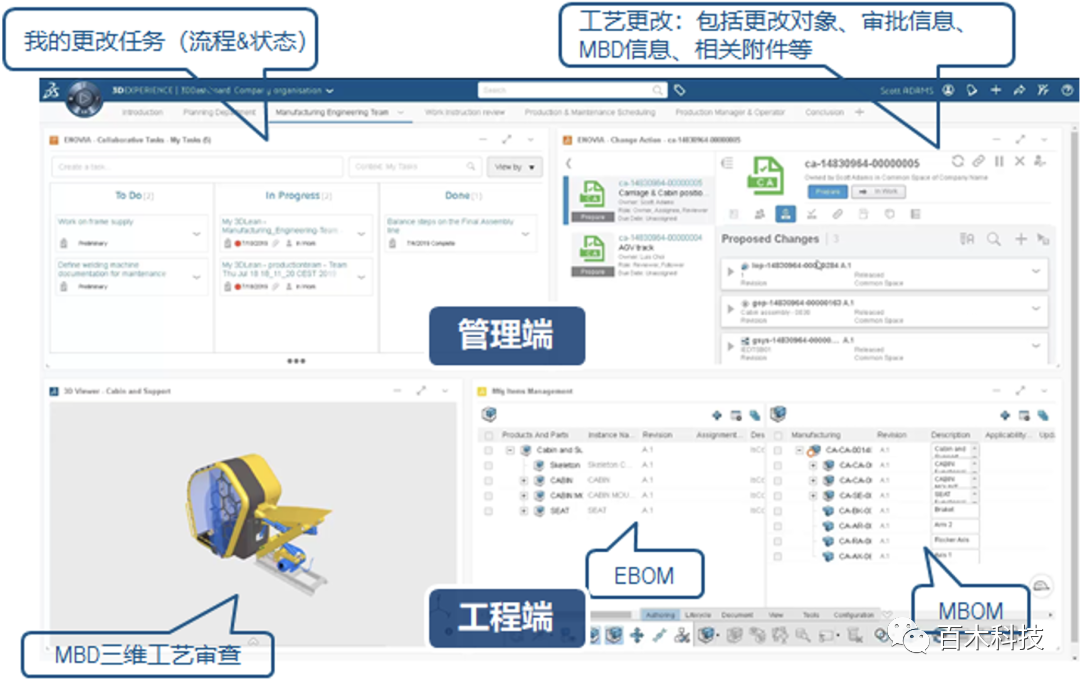Add a proposed change with plus icon
Viewport: 1080px width, 686px height.
click(1020, 239)
